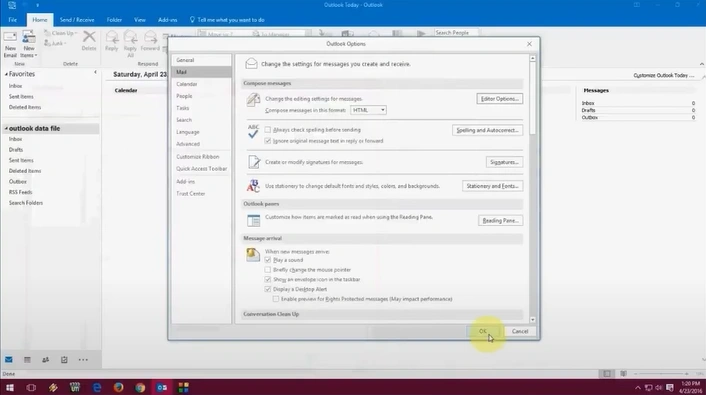The height and width of the screenshot is (395, 706).
Task: Click Stationery and Fonts button
Action: [493, 186]
